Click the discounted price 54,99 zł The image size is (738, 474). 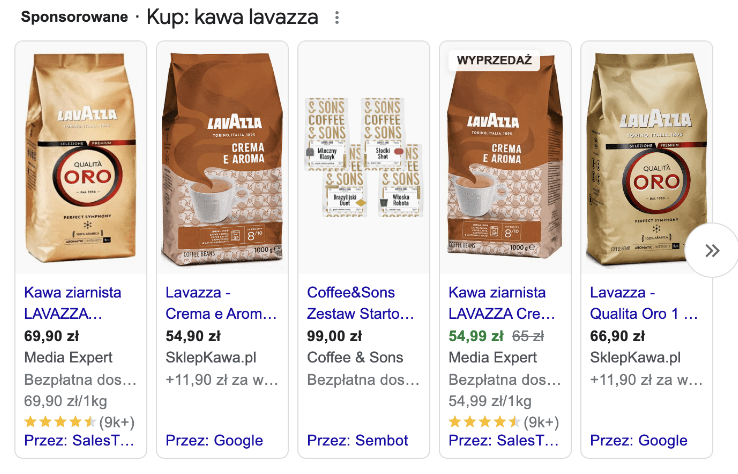(476, 336)
